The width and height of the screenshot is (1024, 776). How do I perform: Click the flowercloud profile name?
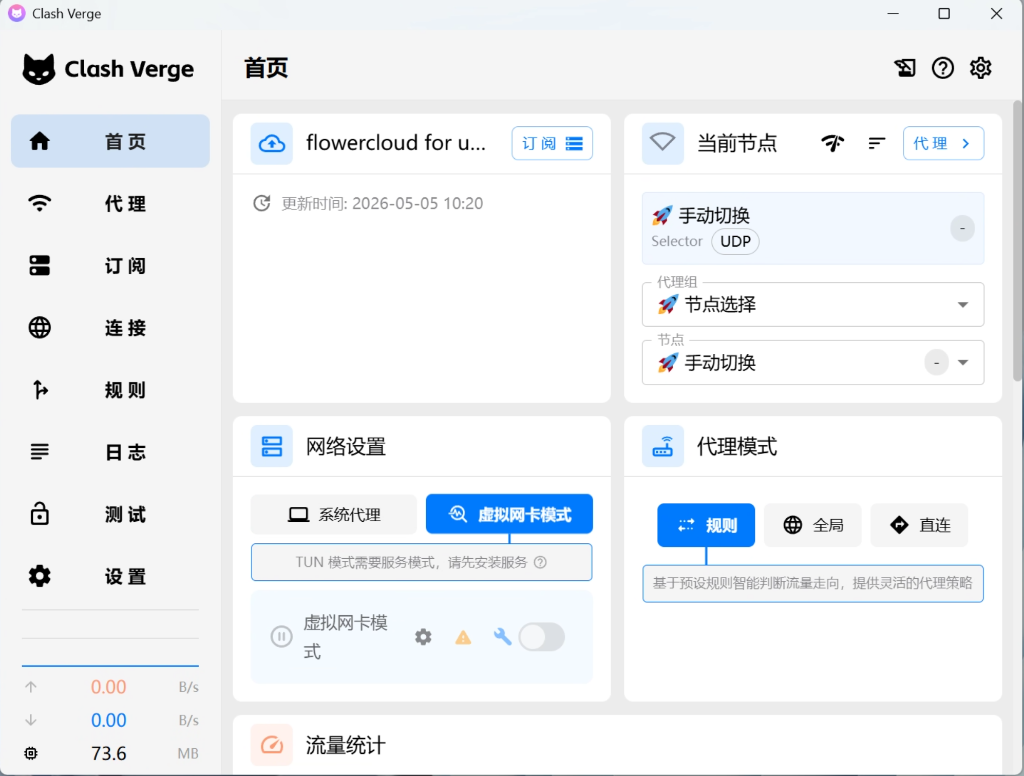click(396, 142)
